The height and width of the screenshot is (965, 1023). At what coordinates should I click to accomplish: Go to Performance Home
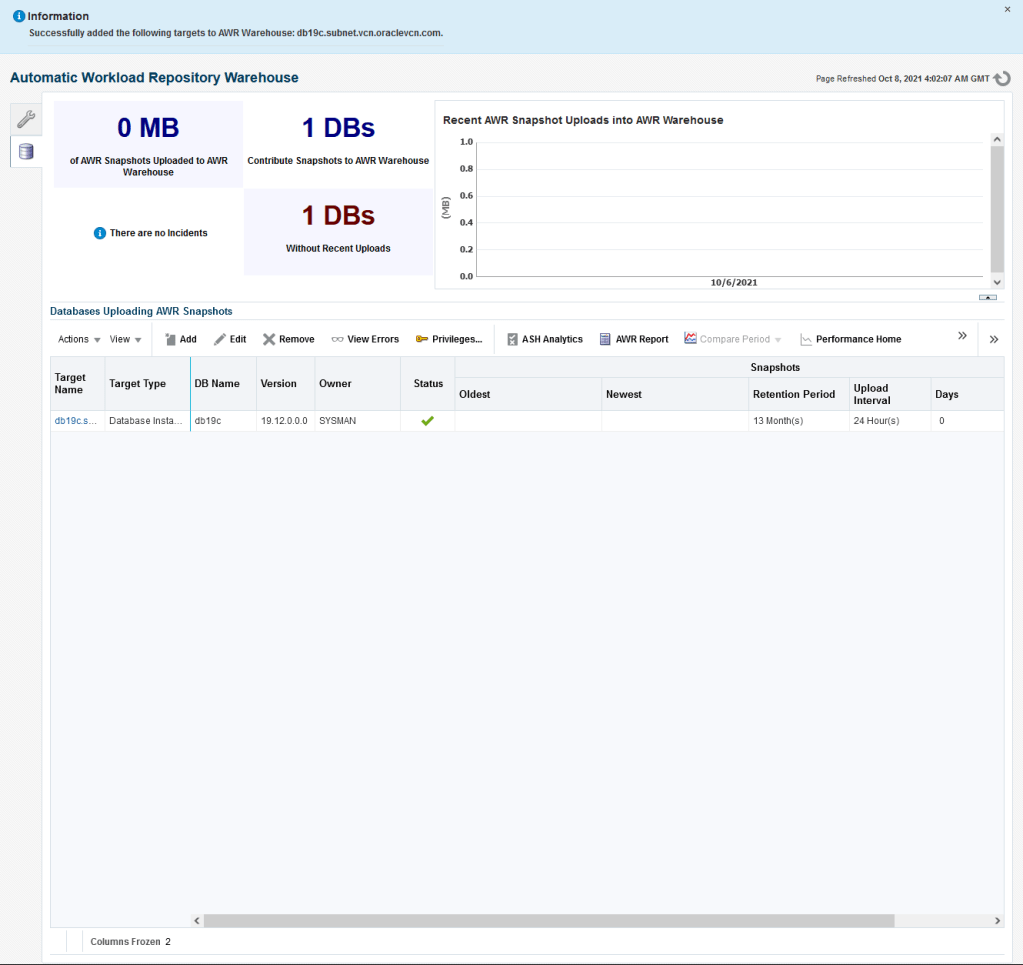[x=850, y=339]
